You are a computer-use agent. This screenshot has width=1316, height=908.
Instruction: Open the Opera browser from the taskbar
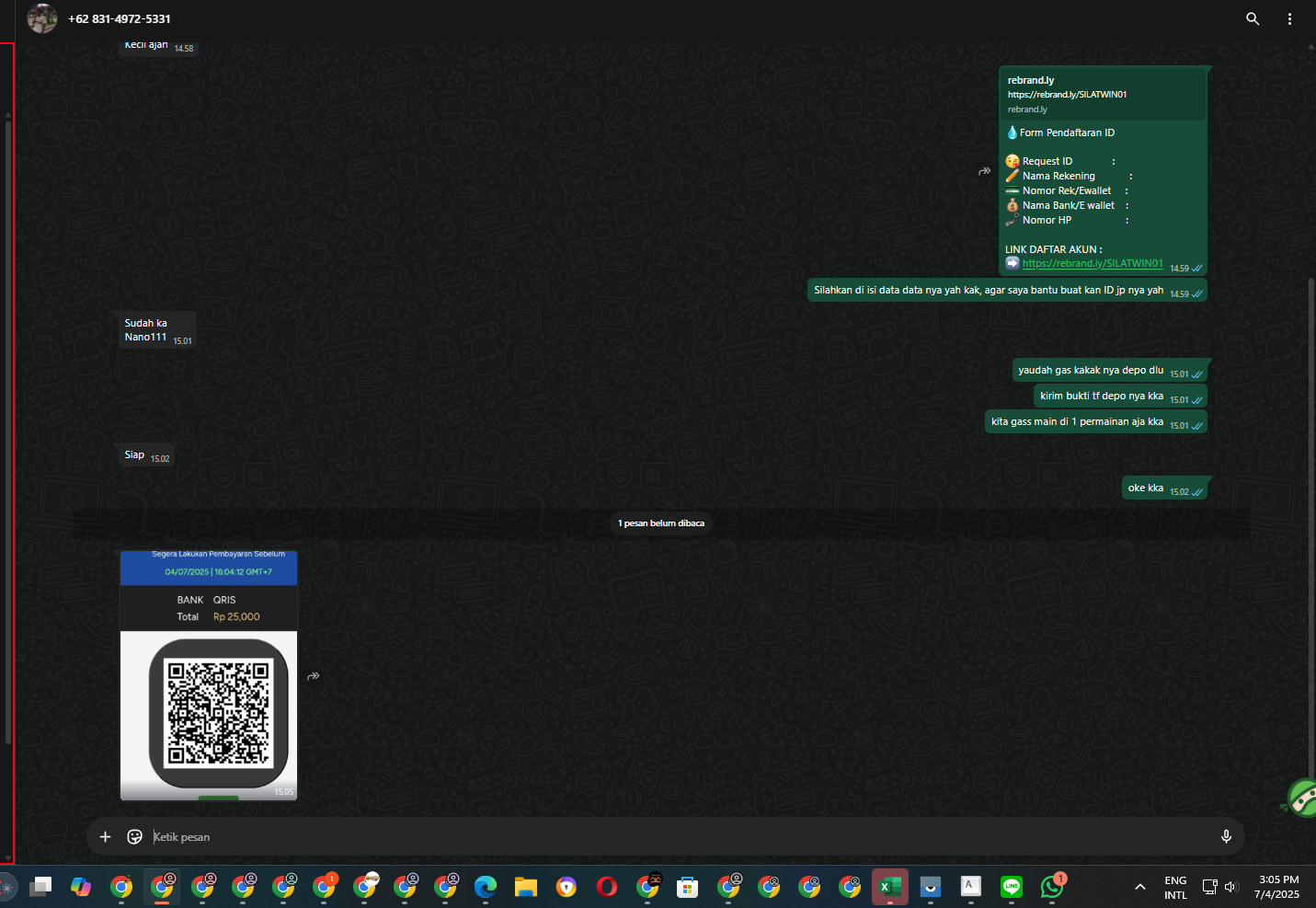point(607,887)
